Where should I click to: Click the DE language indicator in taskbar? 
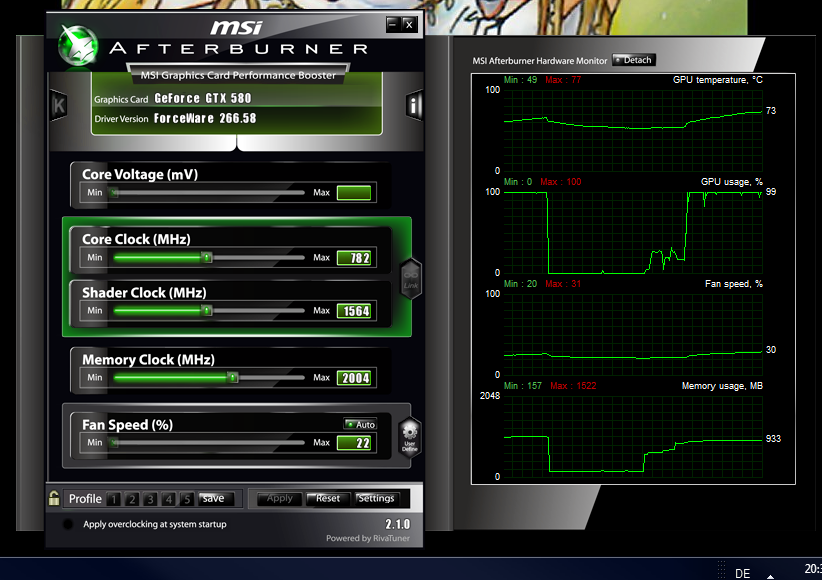742,573
